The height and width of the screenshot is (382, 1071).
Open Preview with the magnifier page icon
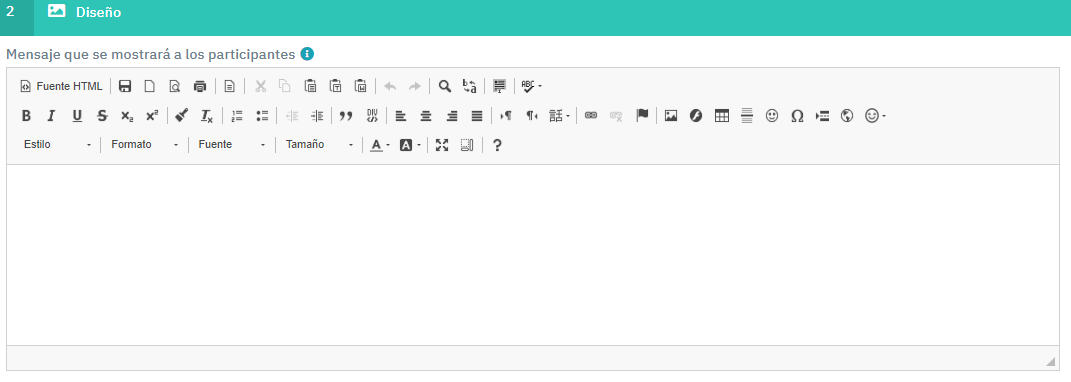coord(175,86)
